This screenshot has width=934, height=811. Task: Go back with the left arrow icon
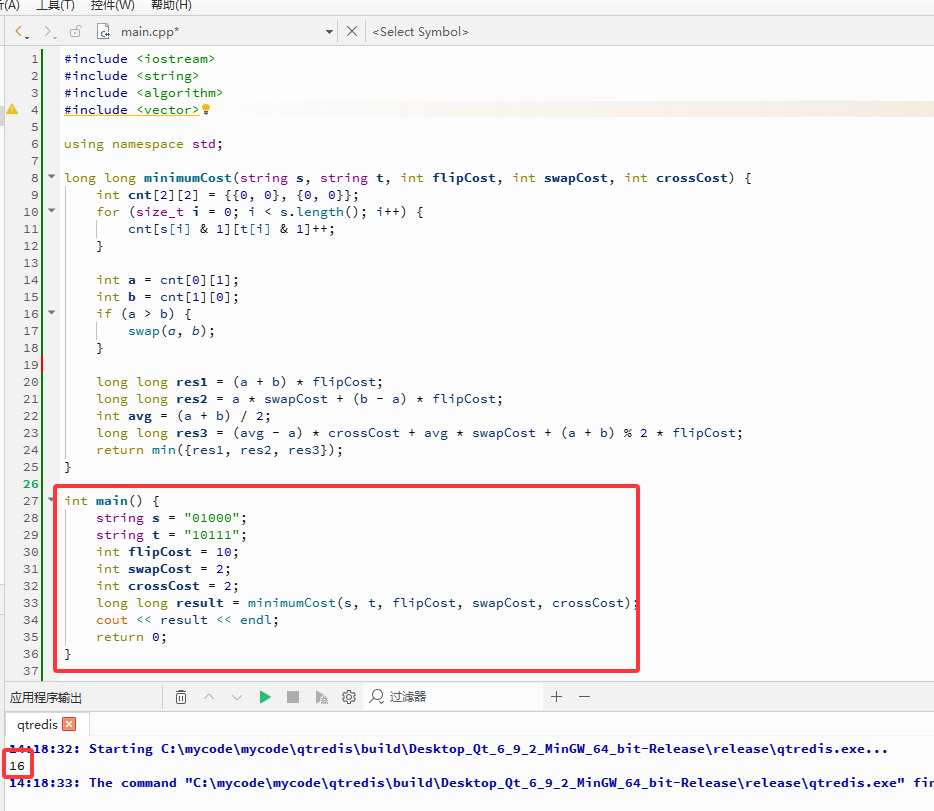(20, 32)
